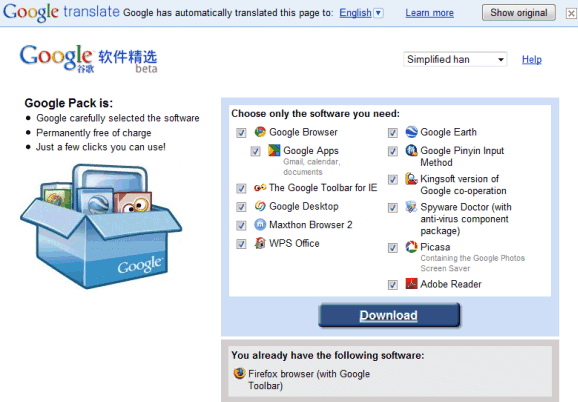Open the Learn more link
Image resolution: width=578 pixels, height=402 pixels.
click(x=429, y=13)
